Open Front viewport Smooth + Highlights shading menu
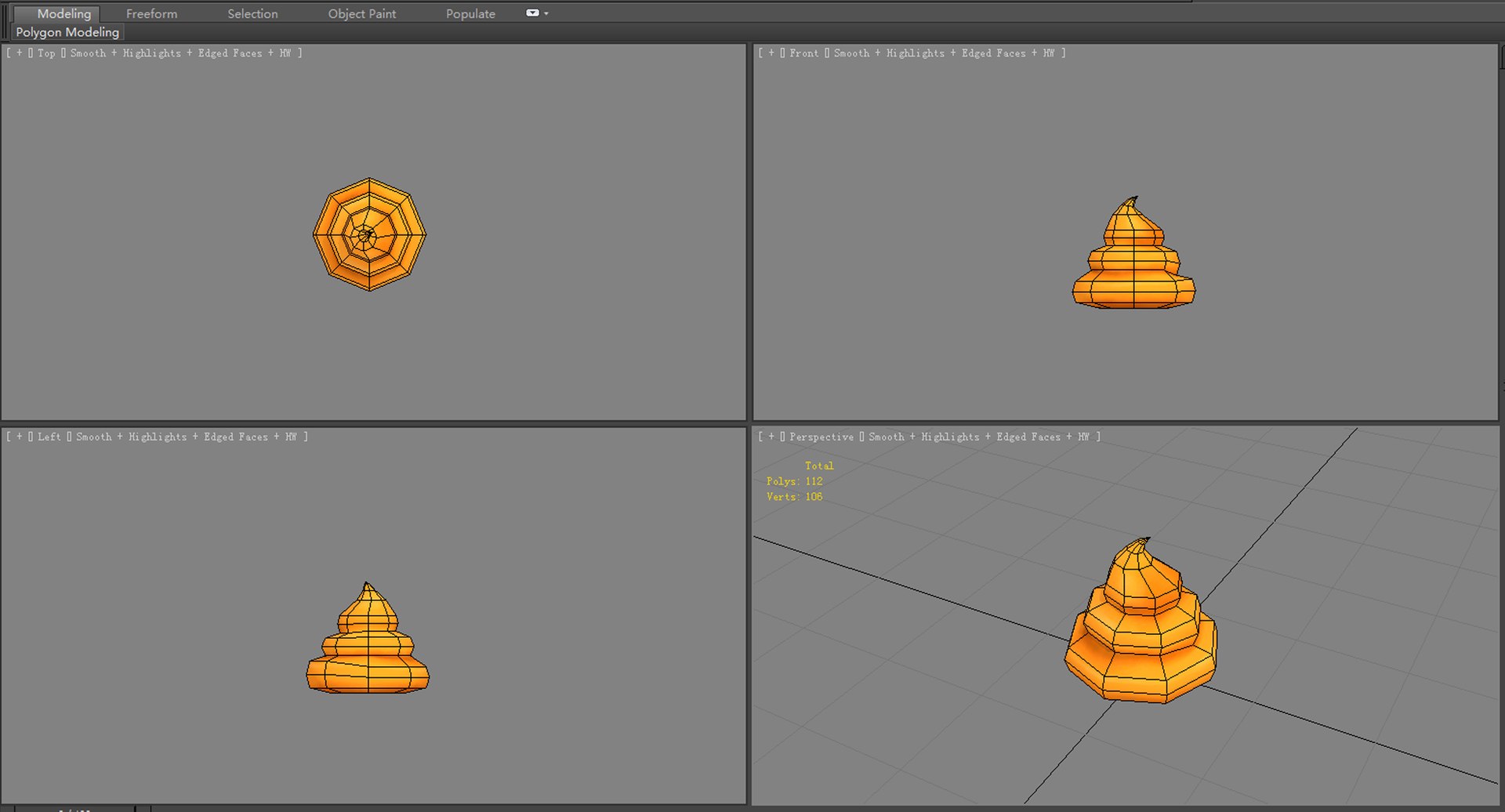Viewport: 1505px width, 812px height. click(944, 53)
